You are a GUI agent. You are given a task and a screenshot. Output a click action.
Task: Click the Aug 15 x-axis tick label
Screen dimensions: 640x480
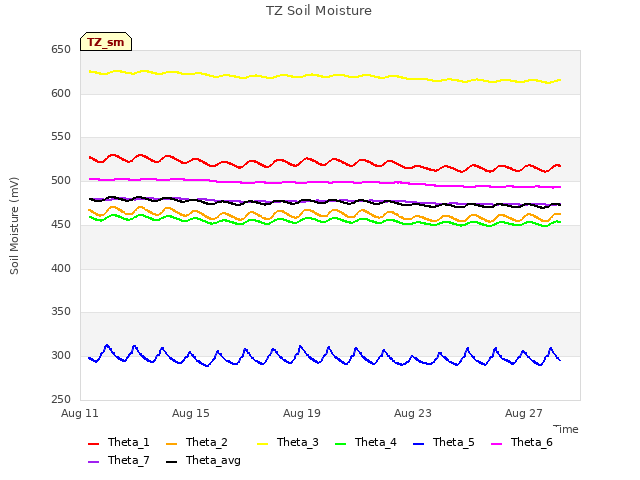click(191, 413)
